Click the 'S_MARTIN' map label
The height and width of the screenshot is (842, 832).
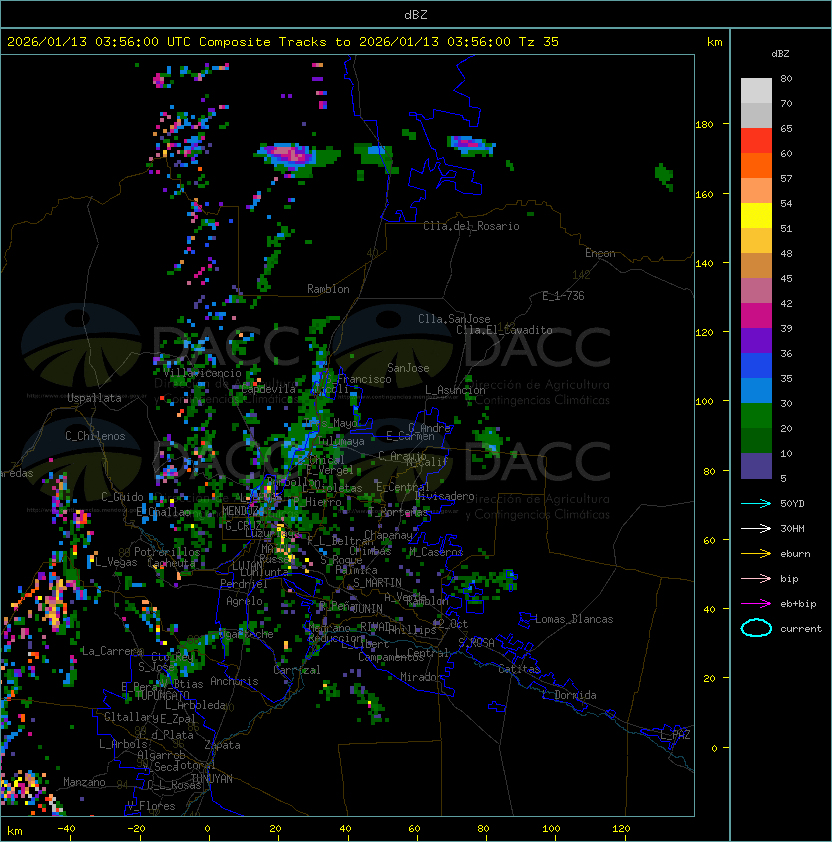click(x=377, y=583)
